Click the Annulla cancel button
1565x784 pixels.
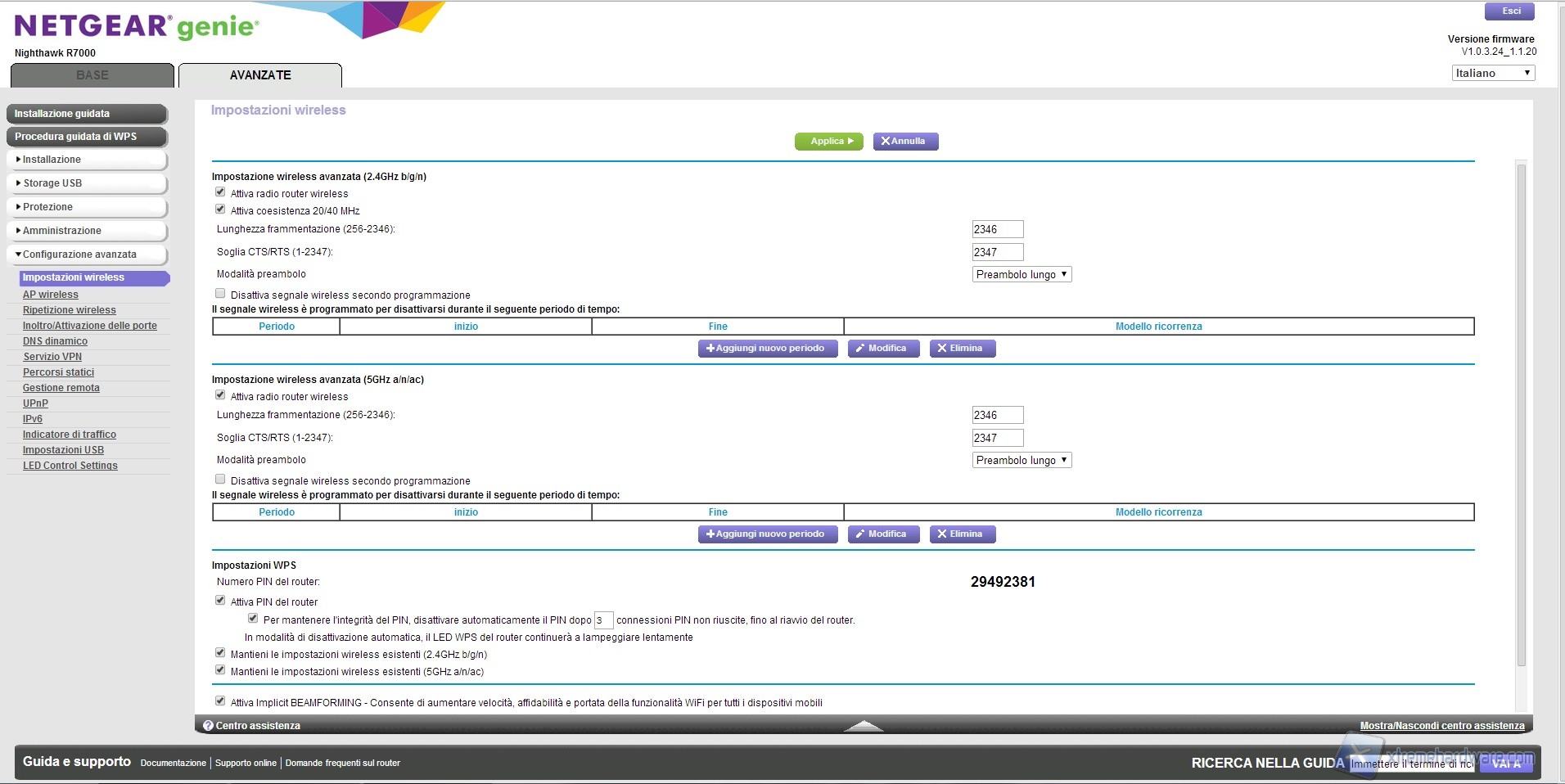pos(905,142)
